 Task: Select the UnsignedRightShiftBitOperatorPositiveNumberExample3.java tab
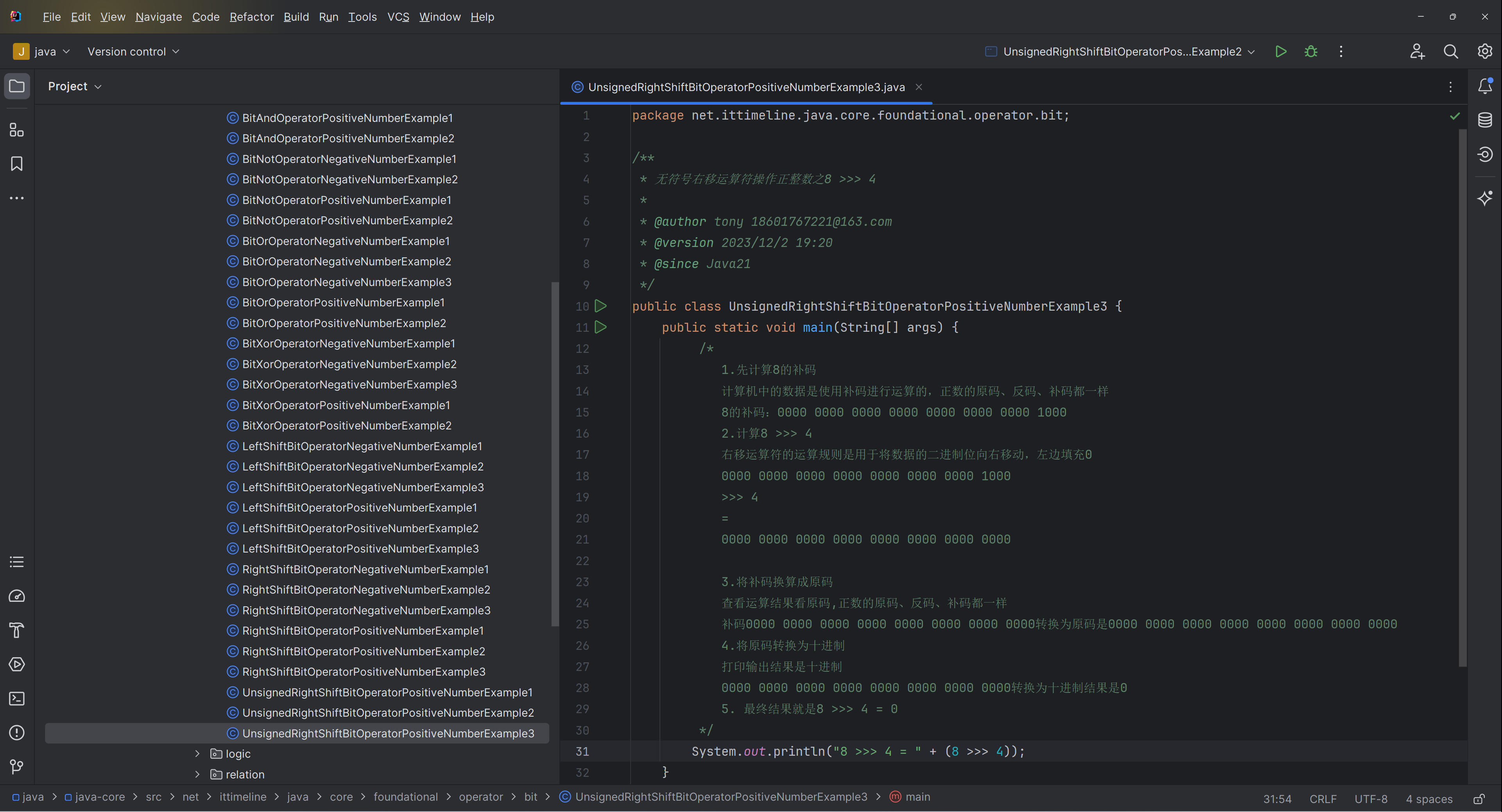click(x=746, y=87)
